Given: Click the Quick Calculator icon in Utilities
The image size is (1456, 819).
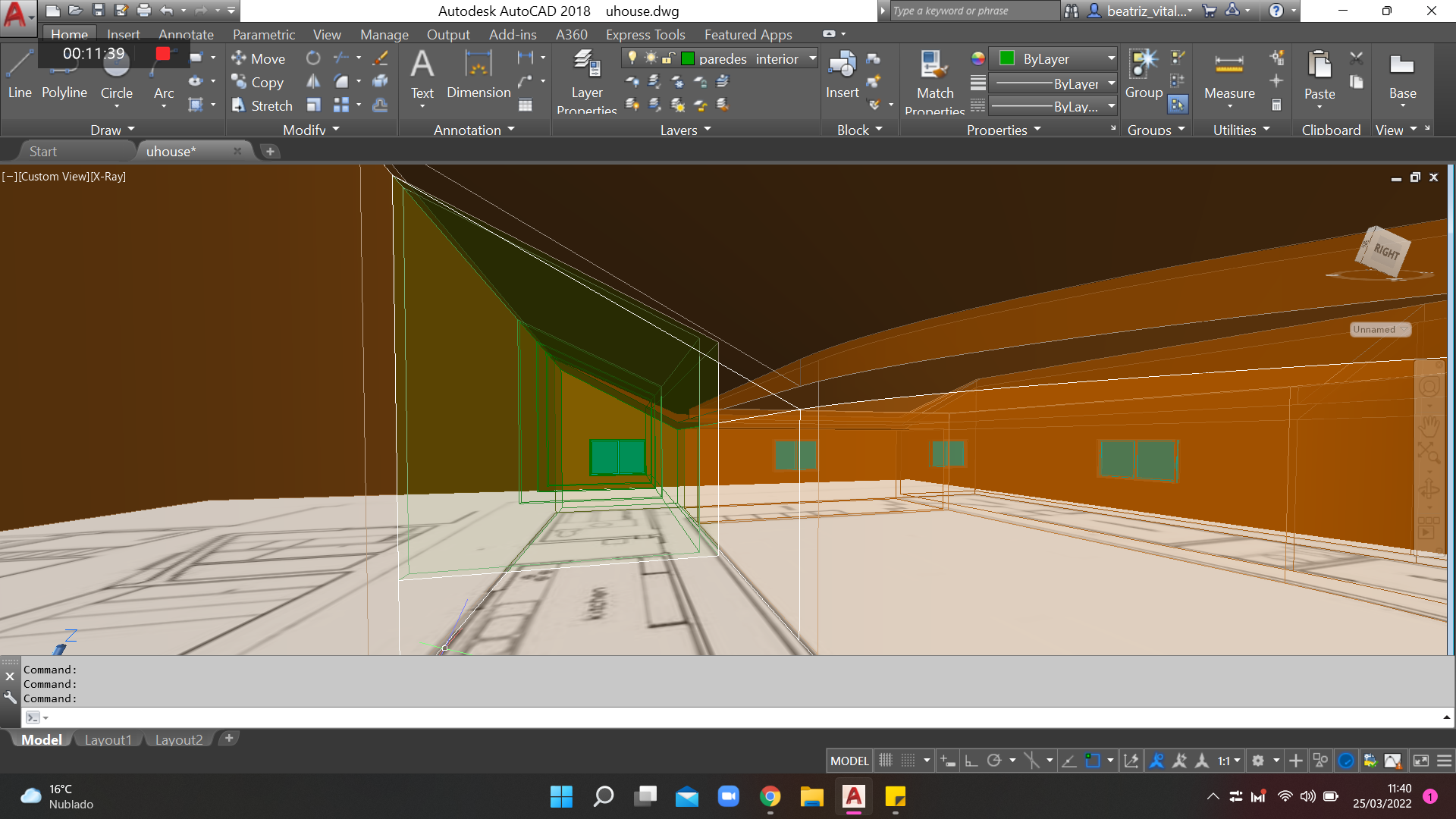Looking at the screenshot, I should [x=1277, y=105].
